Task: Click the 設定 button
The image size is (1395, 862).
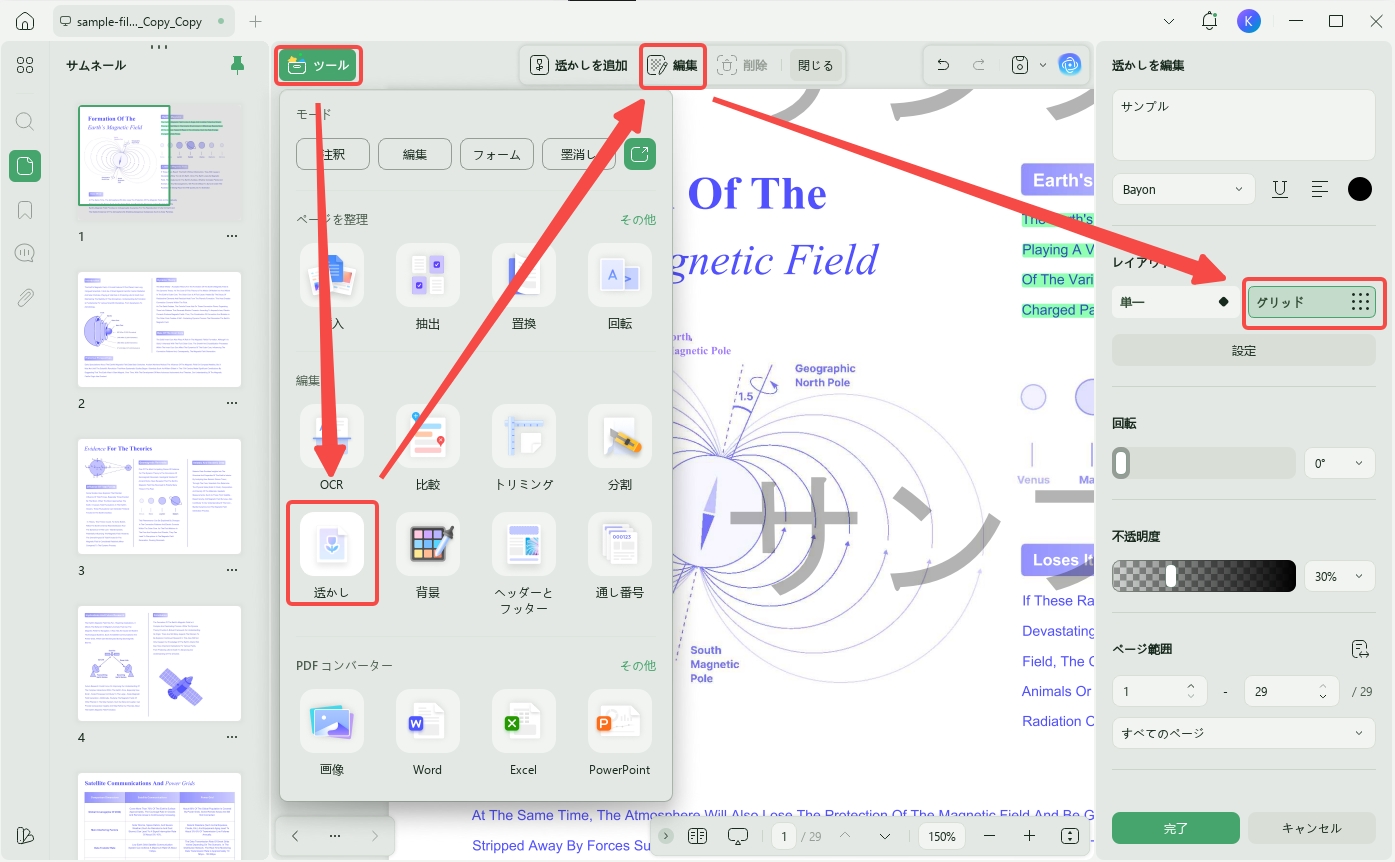Action: [x=1244, y=351]
